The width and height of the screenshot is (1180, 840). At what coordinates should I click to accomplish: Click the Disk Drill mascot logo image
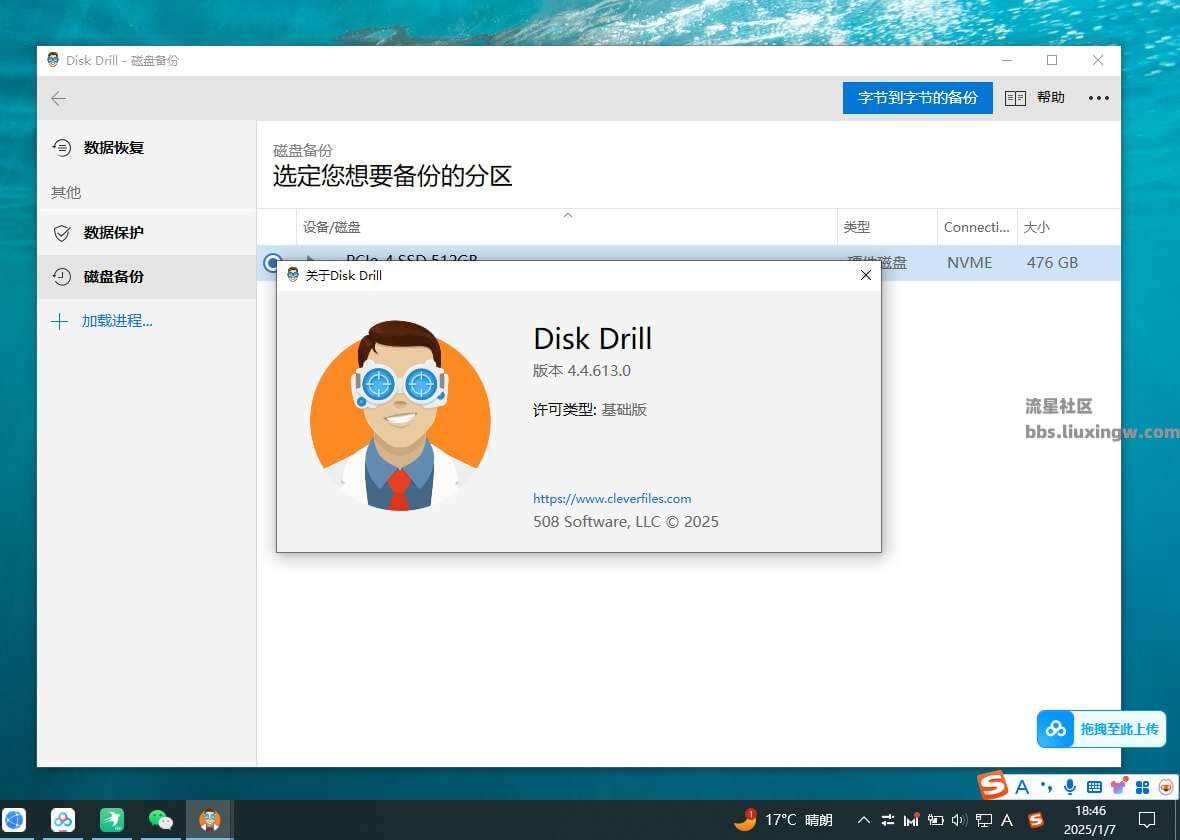400,416
